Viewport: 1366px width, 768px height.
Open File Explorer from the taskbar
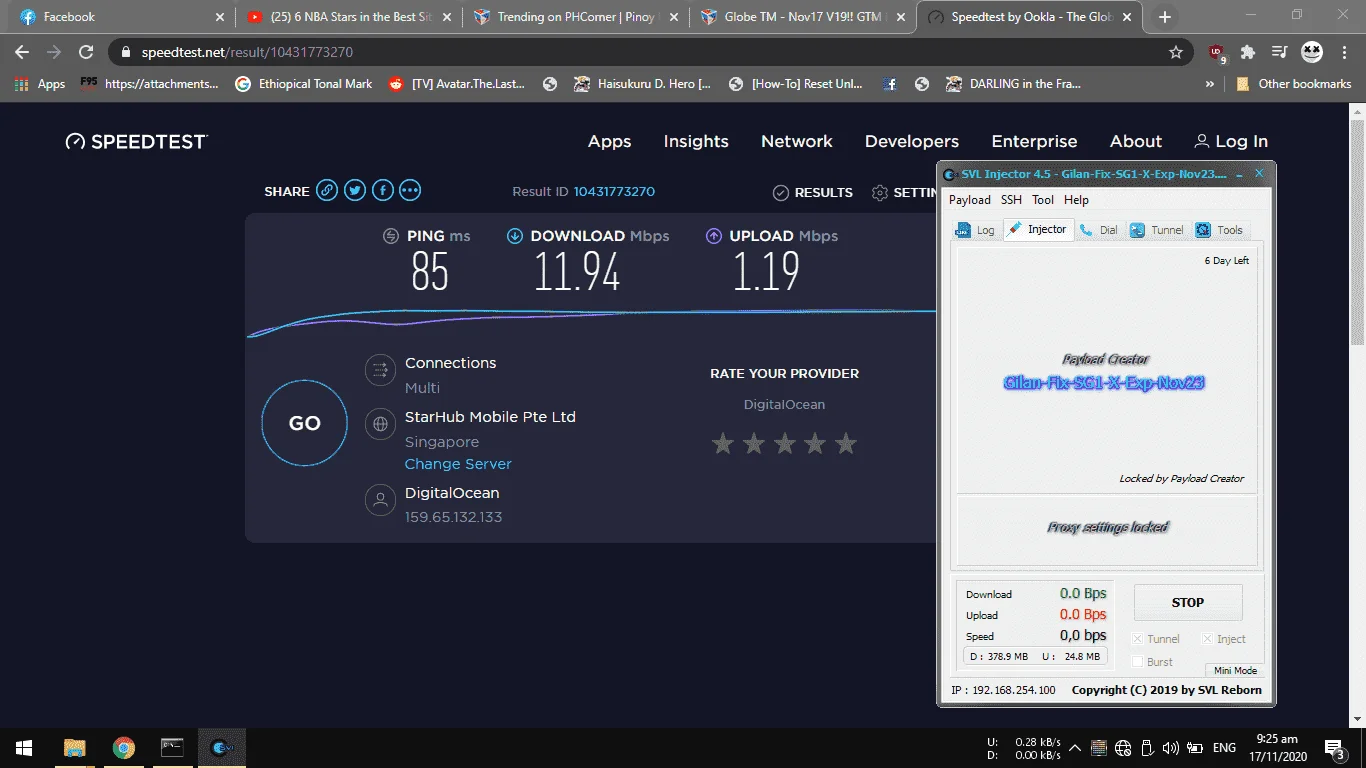pos(74,747)
